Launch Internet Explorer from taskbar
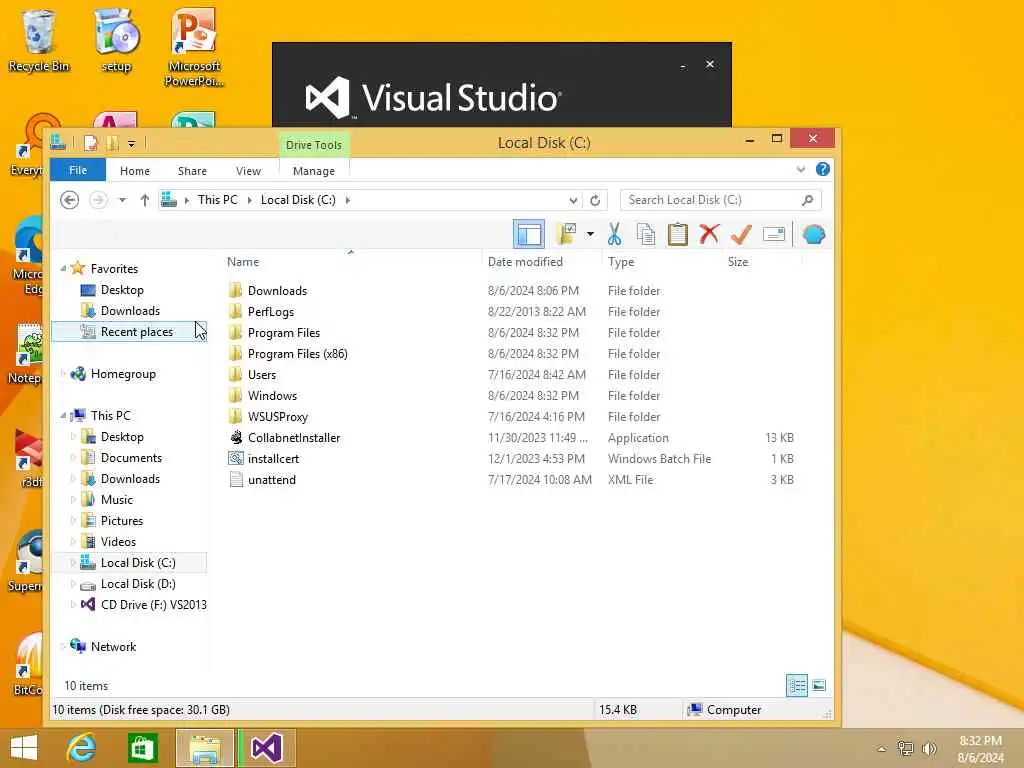The height and width of the screenshot is (768, 1024). coord(82,748)
